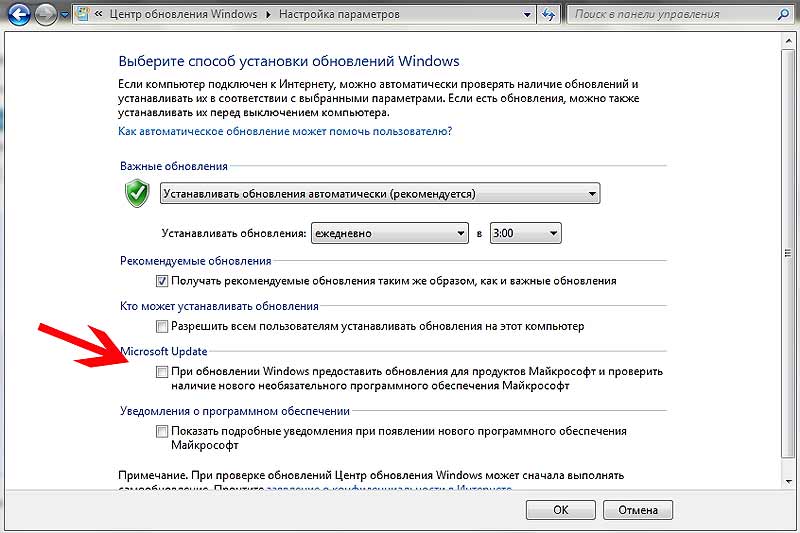Click Кто может устанавливать обновления heading
The height and width of the screenshot is (533, 800).
(x=219, y=306)
